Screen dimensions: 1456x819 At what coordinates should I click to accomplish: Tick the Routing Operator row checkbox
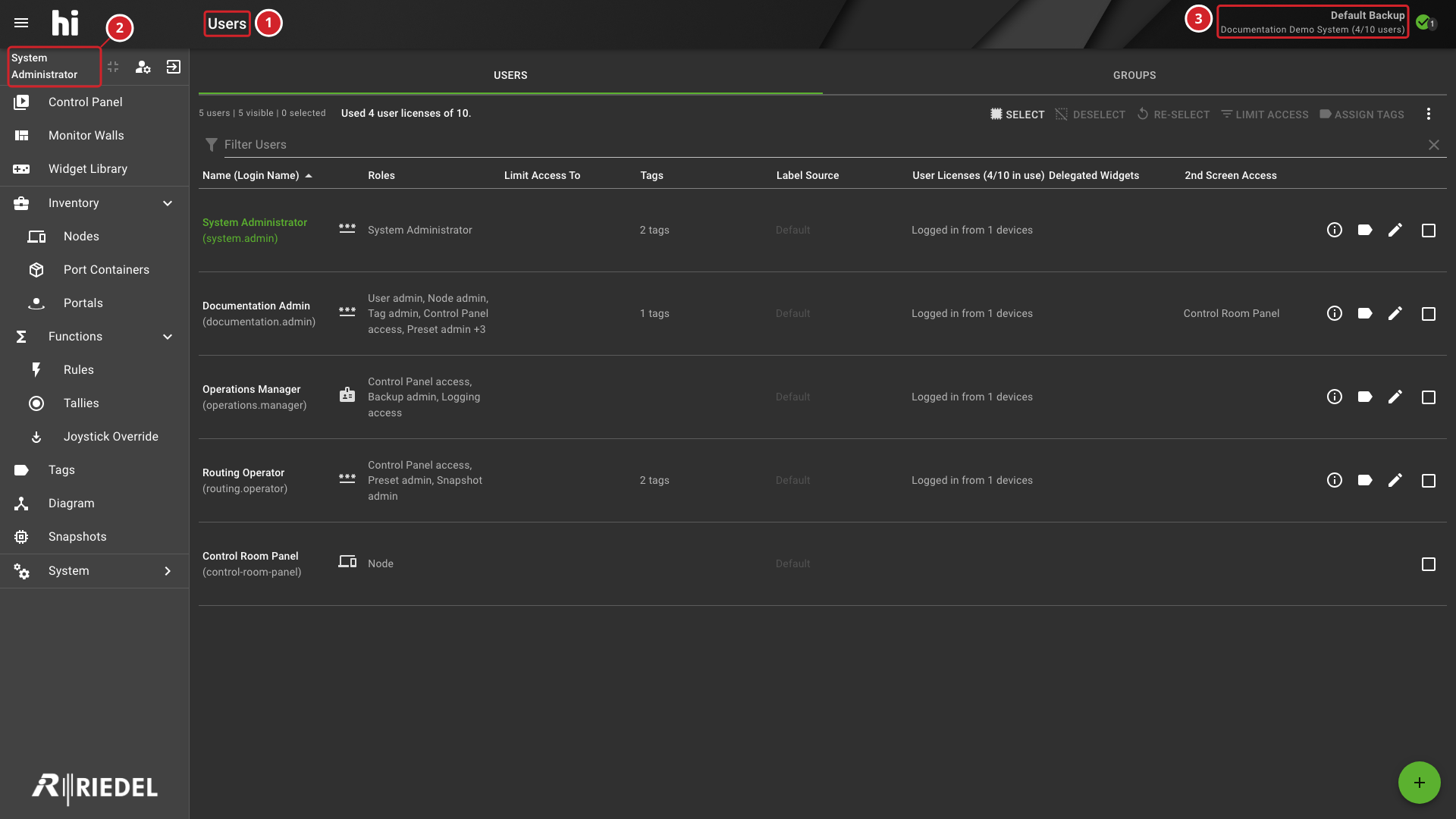(1428, 481)
